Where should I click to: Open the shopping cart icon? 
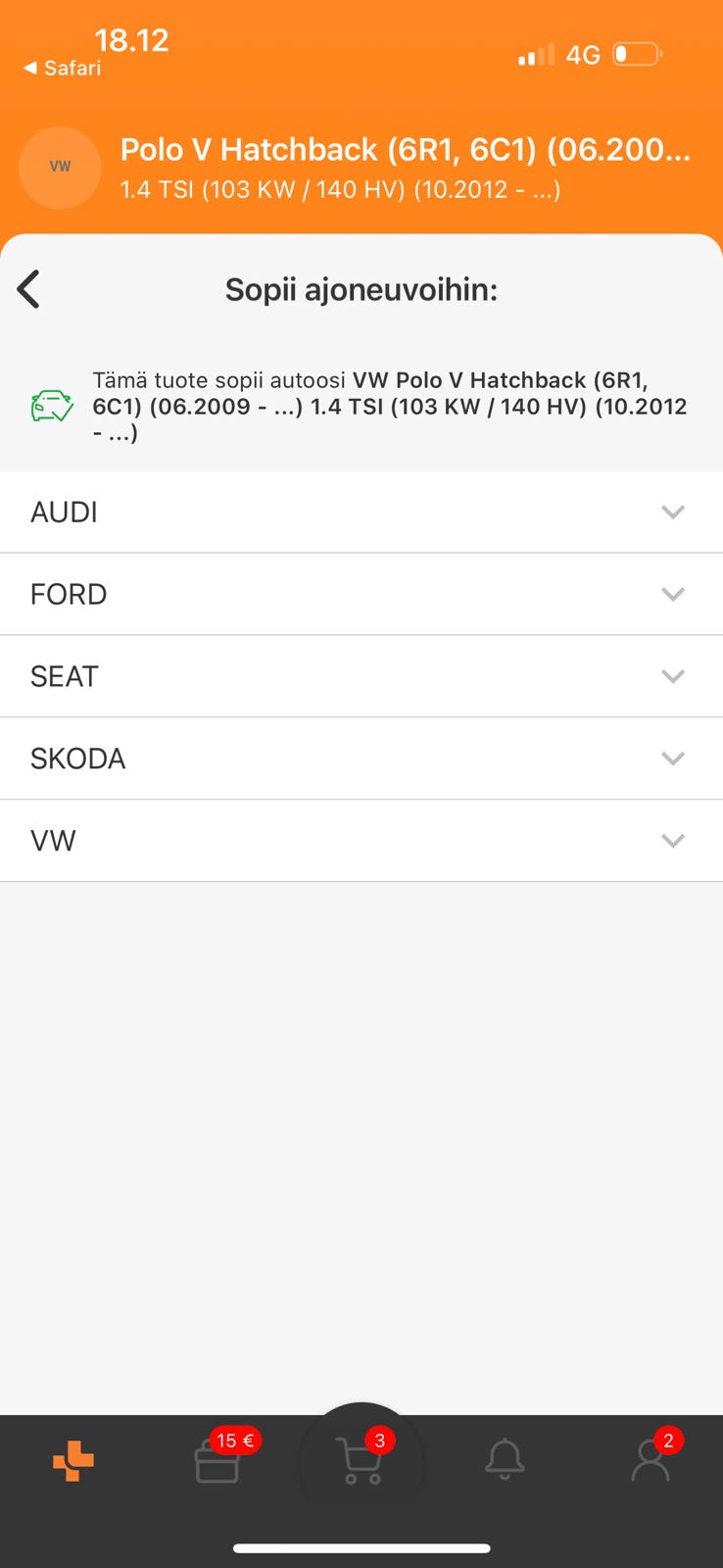coord(360,1461)
